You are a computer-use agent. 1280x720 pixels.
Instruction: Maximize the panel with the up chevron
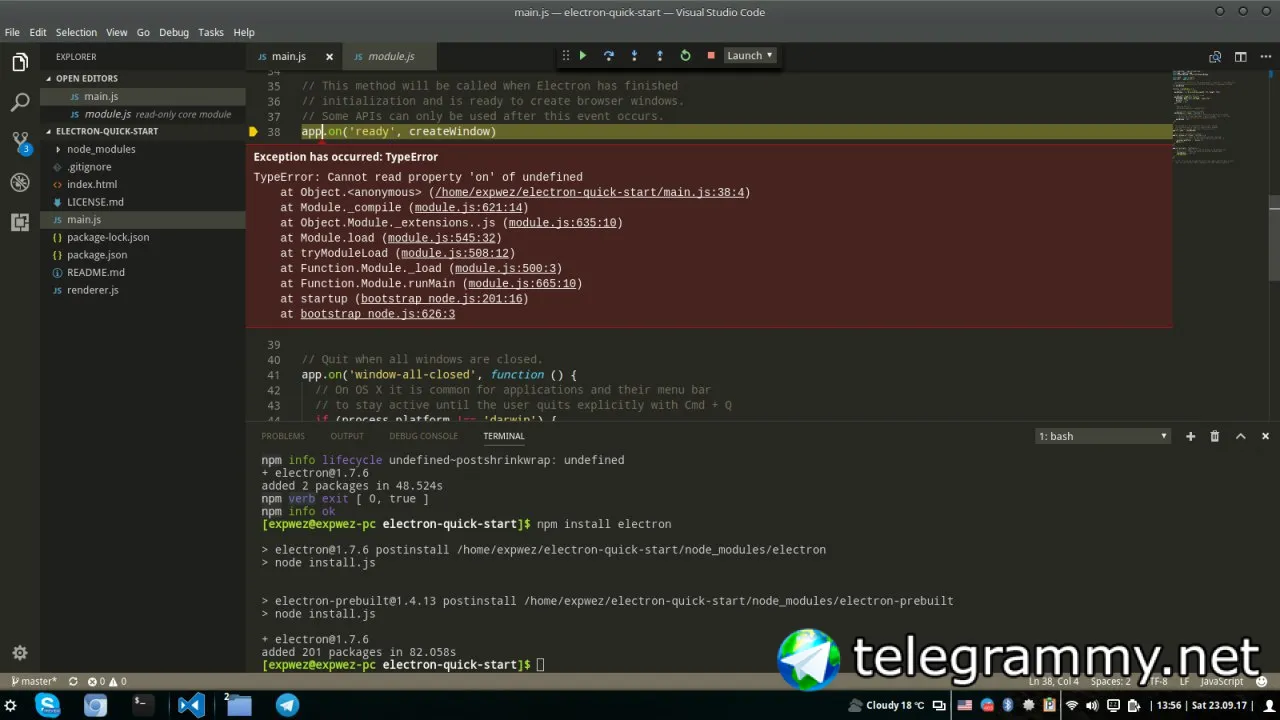tap(1240, 436)
